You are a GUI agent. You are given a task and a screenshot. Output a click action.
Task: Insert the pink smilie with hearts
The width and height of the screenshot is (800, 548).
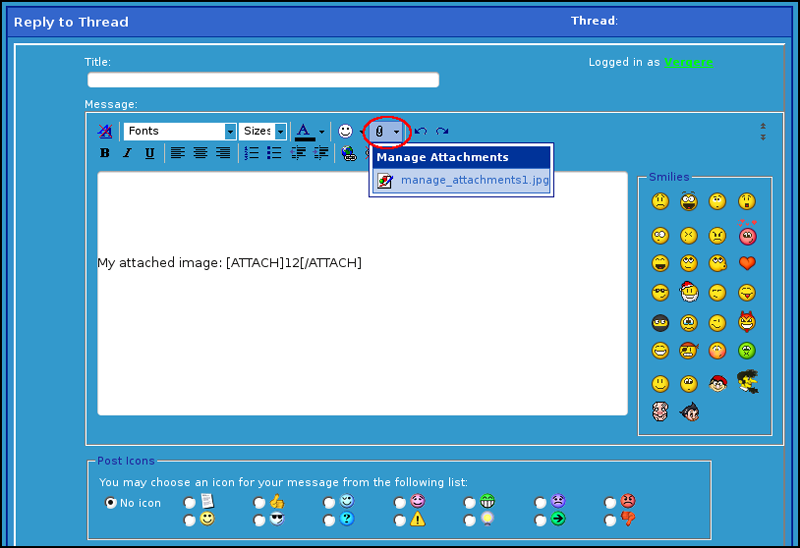[747, 233]
